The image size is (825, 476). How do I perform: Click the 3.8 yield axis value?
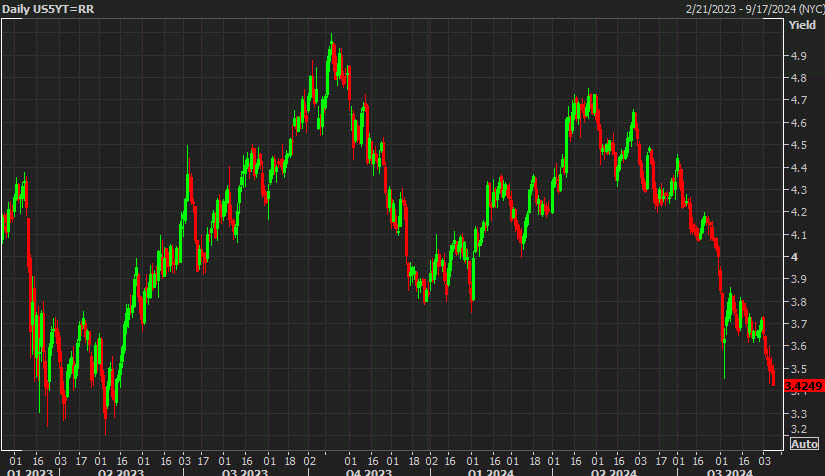[799, 302]
